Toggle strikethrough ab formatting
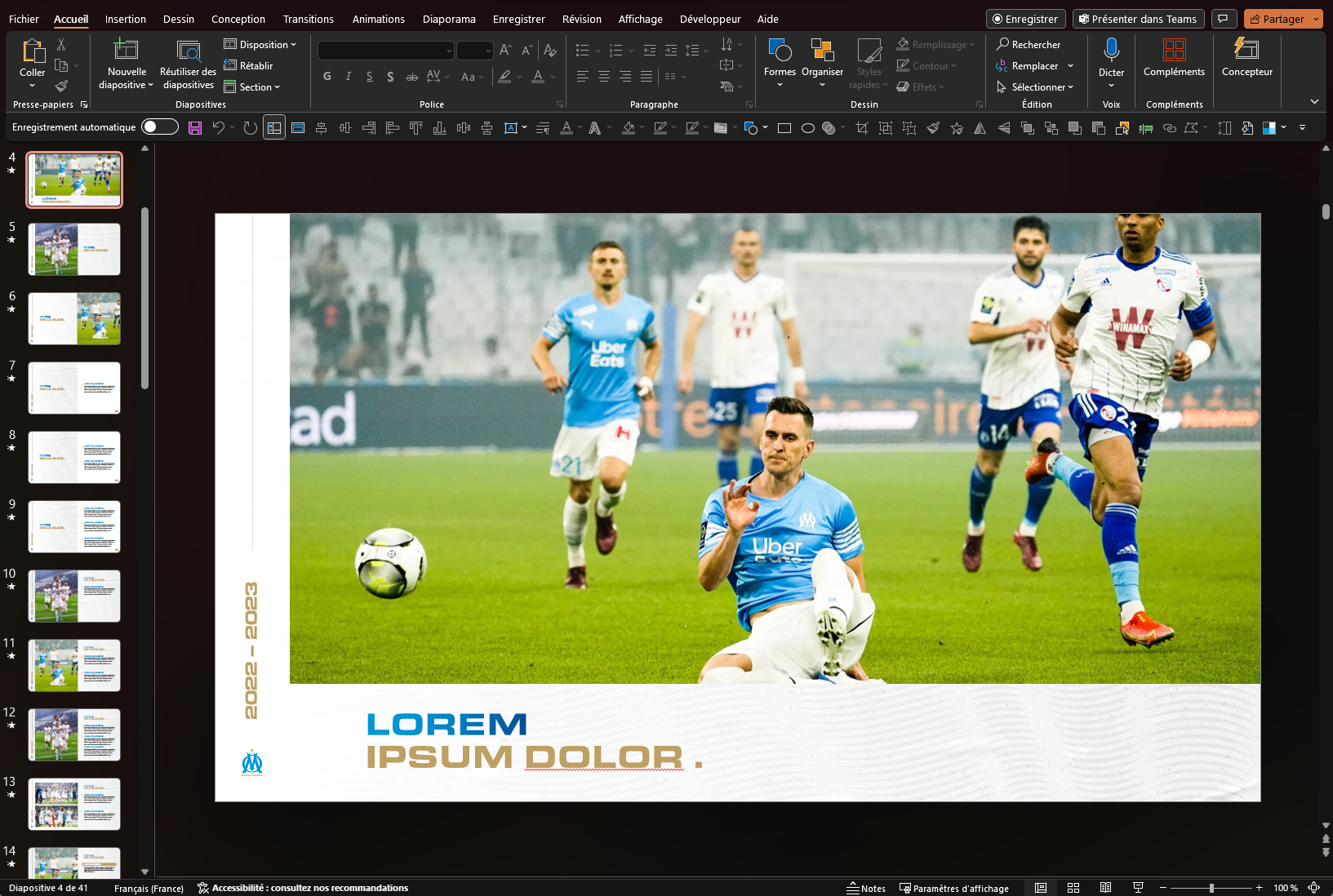 click(x=412, y=77)
